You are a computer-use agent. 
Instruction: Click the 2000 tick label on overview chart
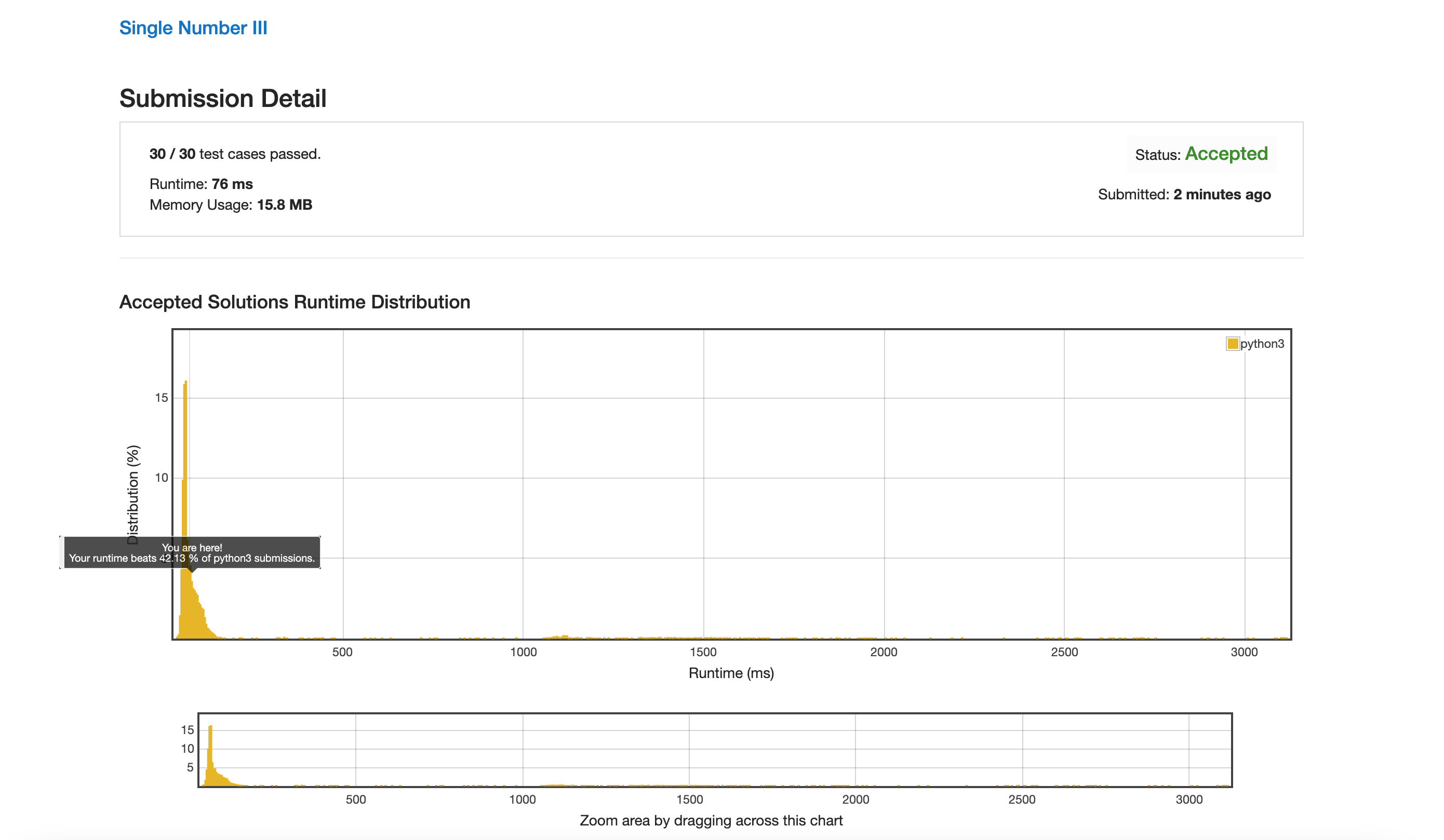pos(855,800)
